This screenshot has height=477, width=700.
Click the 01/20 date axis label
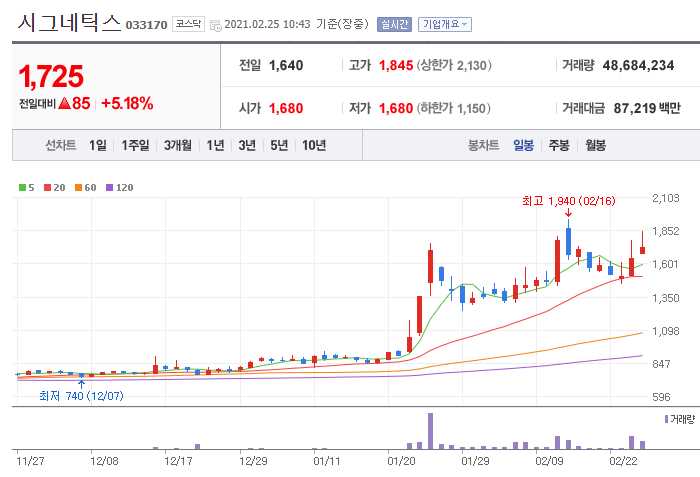tap(401, 461)
